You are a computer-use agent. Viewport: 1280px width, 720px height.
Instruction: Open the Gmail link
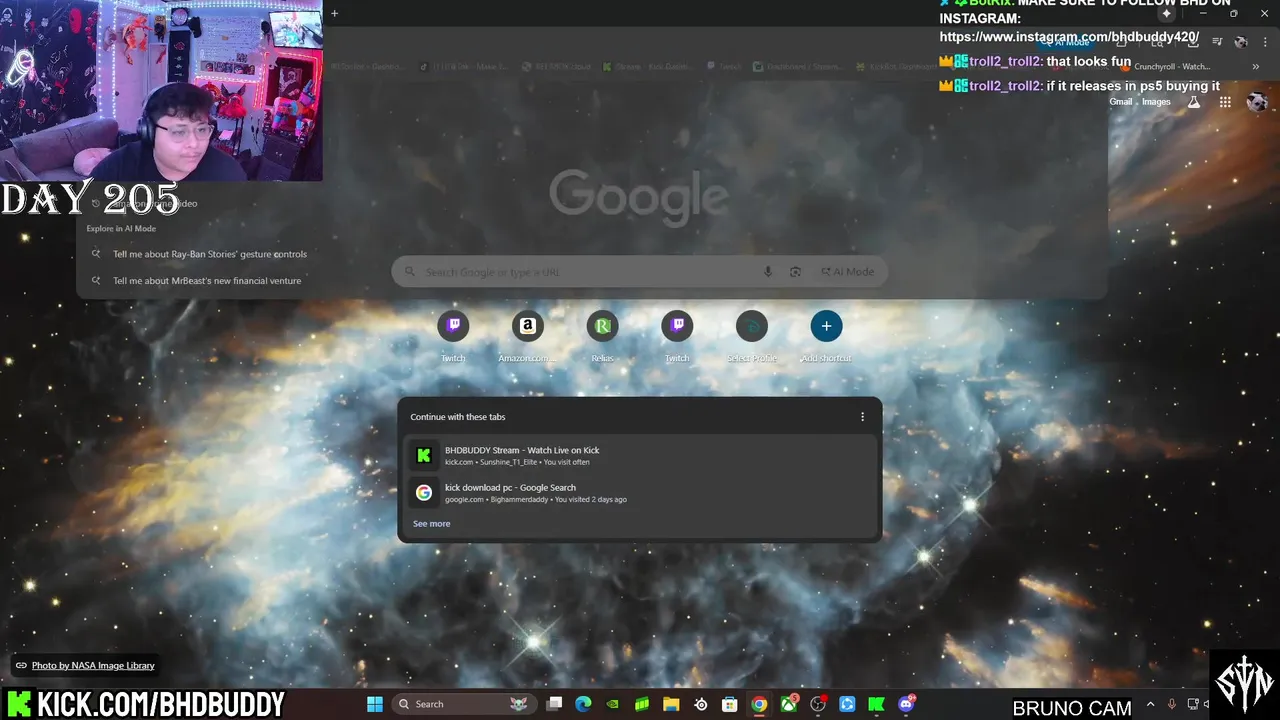1120,102
